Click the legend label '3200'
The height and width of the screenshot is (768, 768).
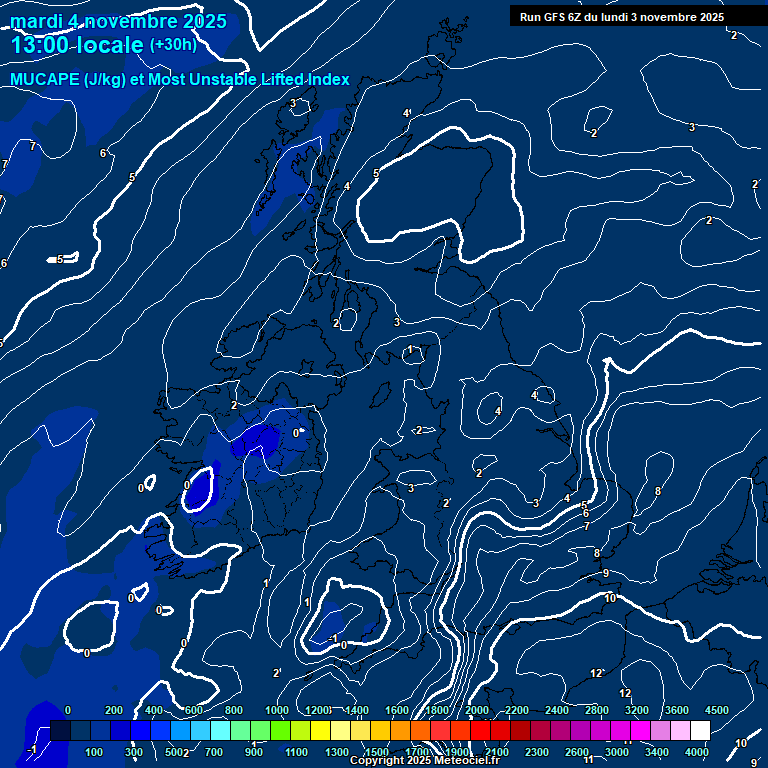637,710
